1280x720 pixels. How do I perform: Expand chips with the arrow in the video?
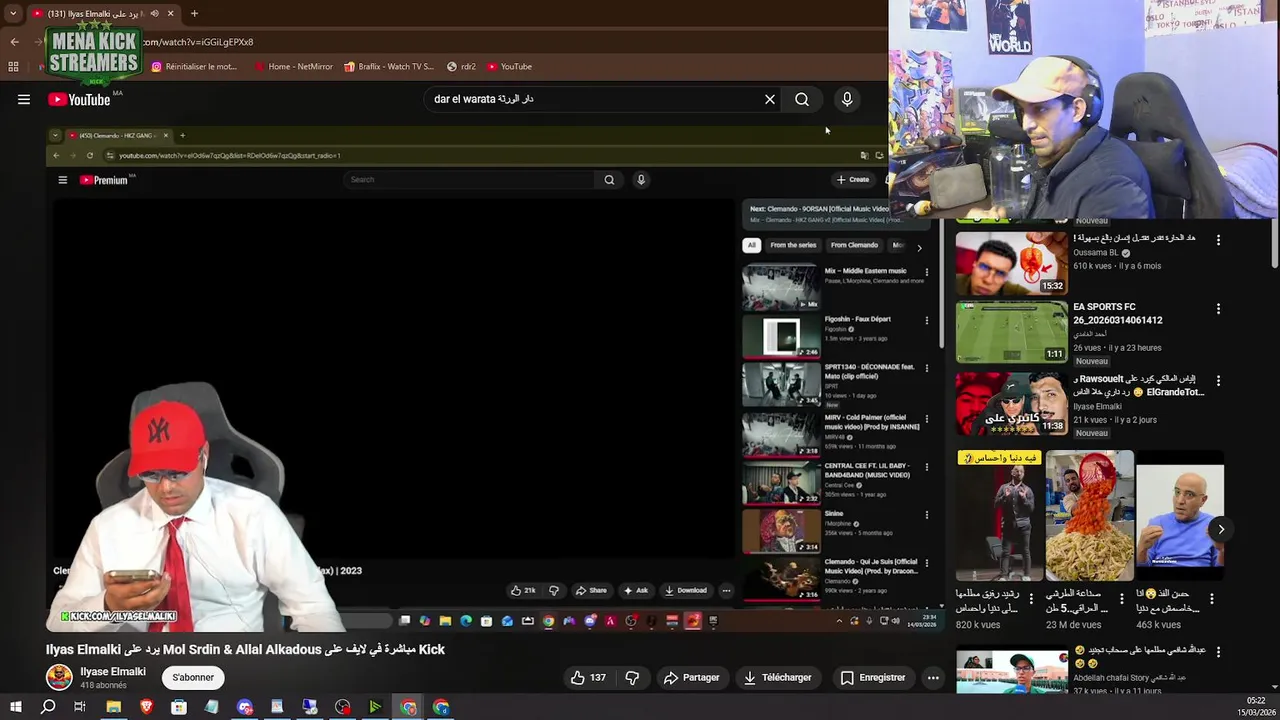click(919, 246)
